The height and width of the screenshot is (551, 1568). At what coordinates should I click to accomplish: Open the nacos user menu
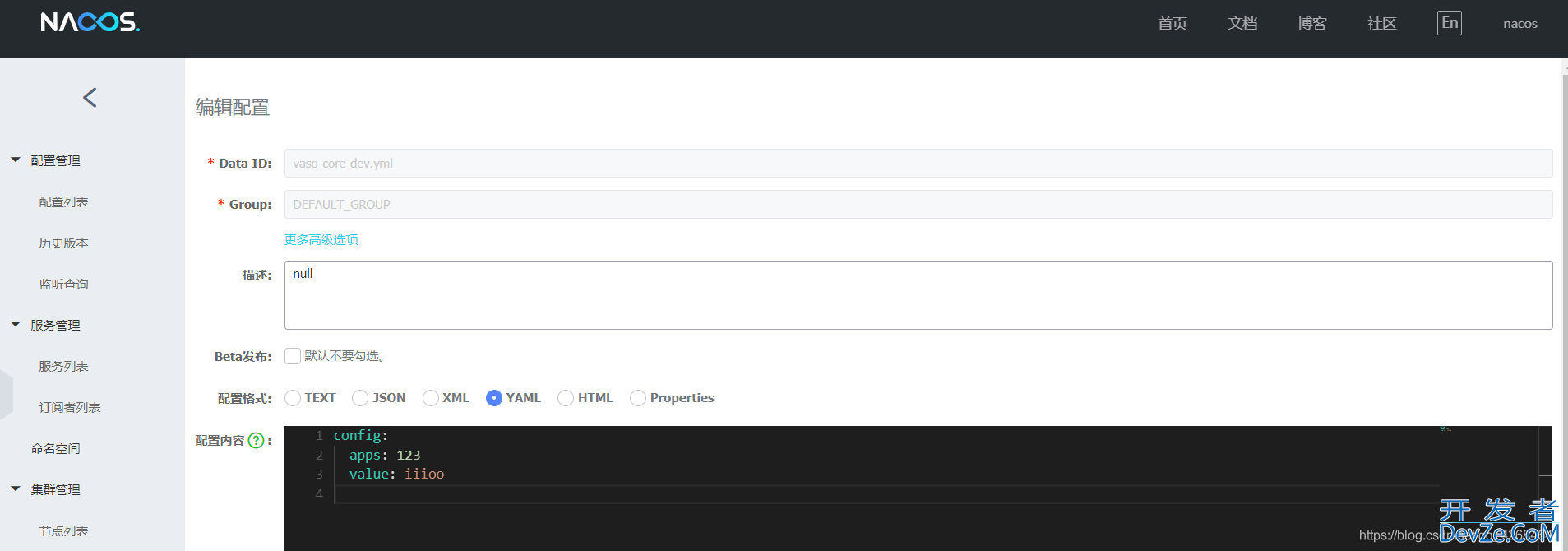(1520, 24)
